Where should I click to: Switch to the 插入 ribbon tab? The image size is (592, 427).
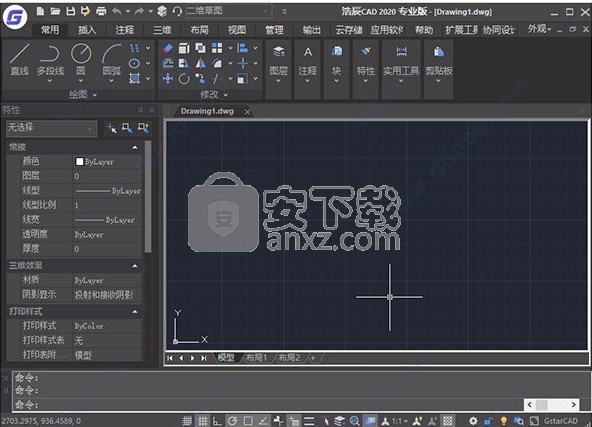[x=87, y=30]
